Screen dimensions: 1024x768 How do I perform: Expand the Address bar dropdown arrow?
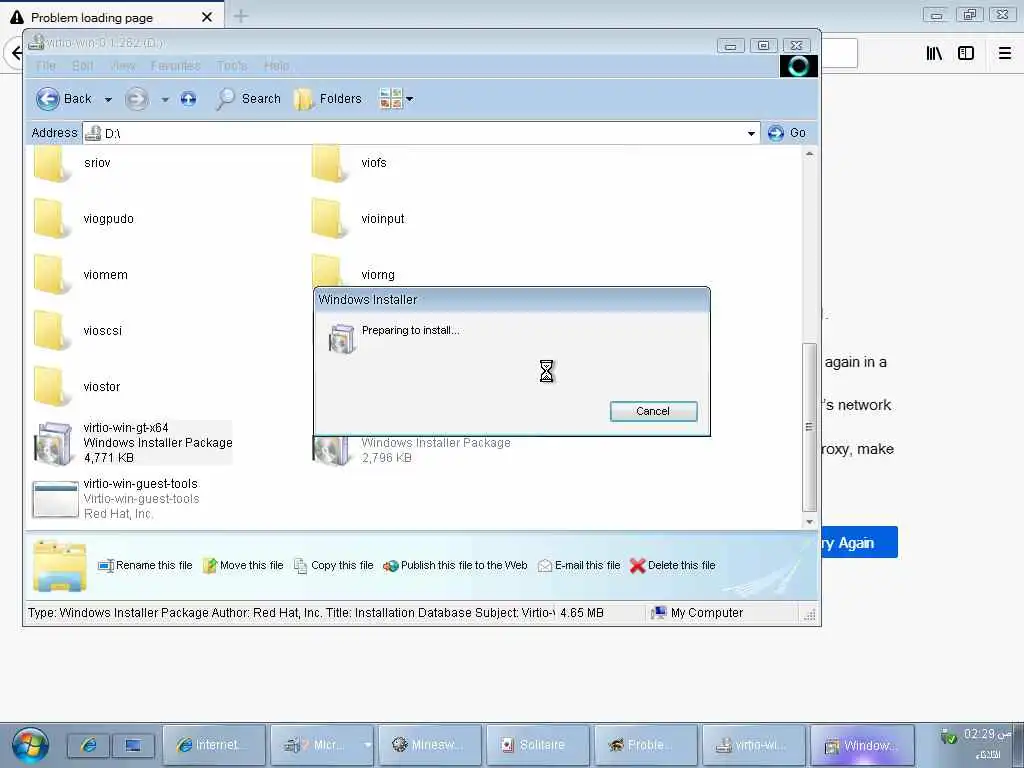point(751,133)
